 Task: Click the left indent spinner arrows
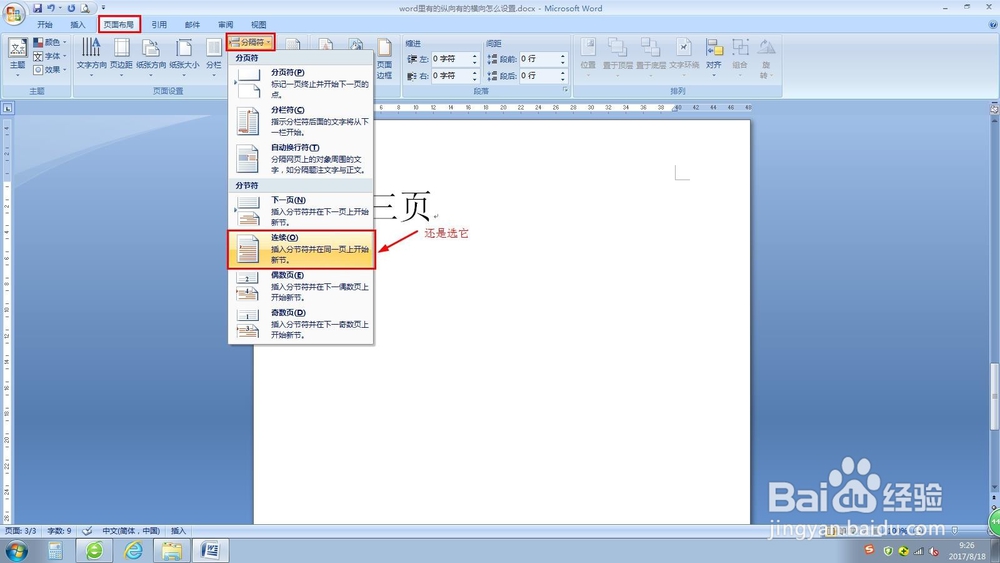[x=475, y=59]
